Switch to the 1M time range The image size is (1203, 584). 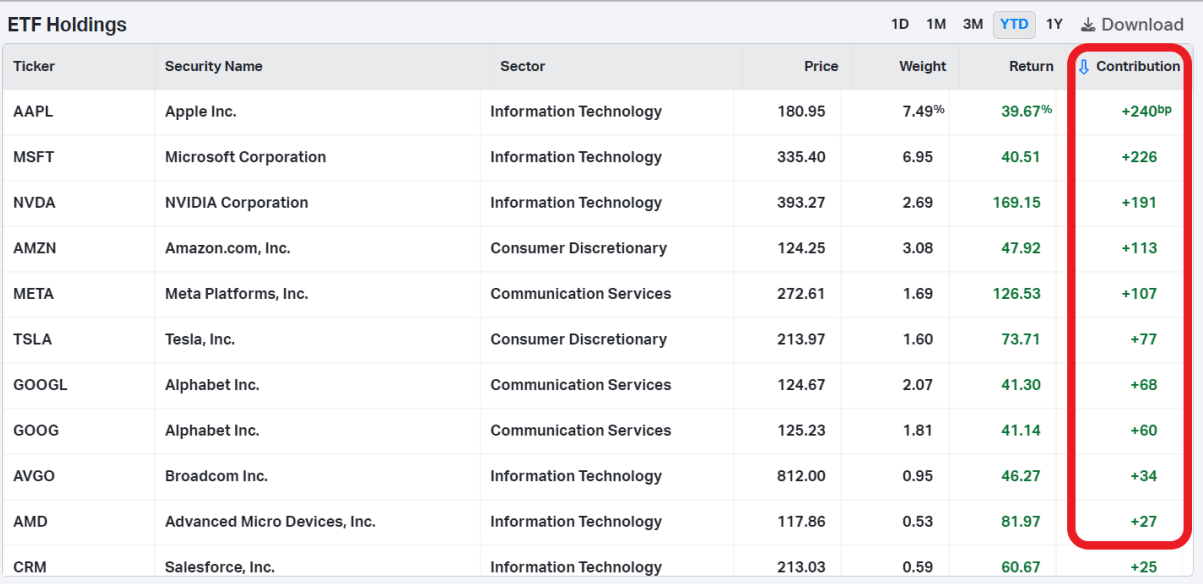click(936, 24)
